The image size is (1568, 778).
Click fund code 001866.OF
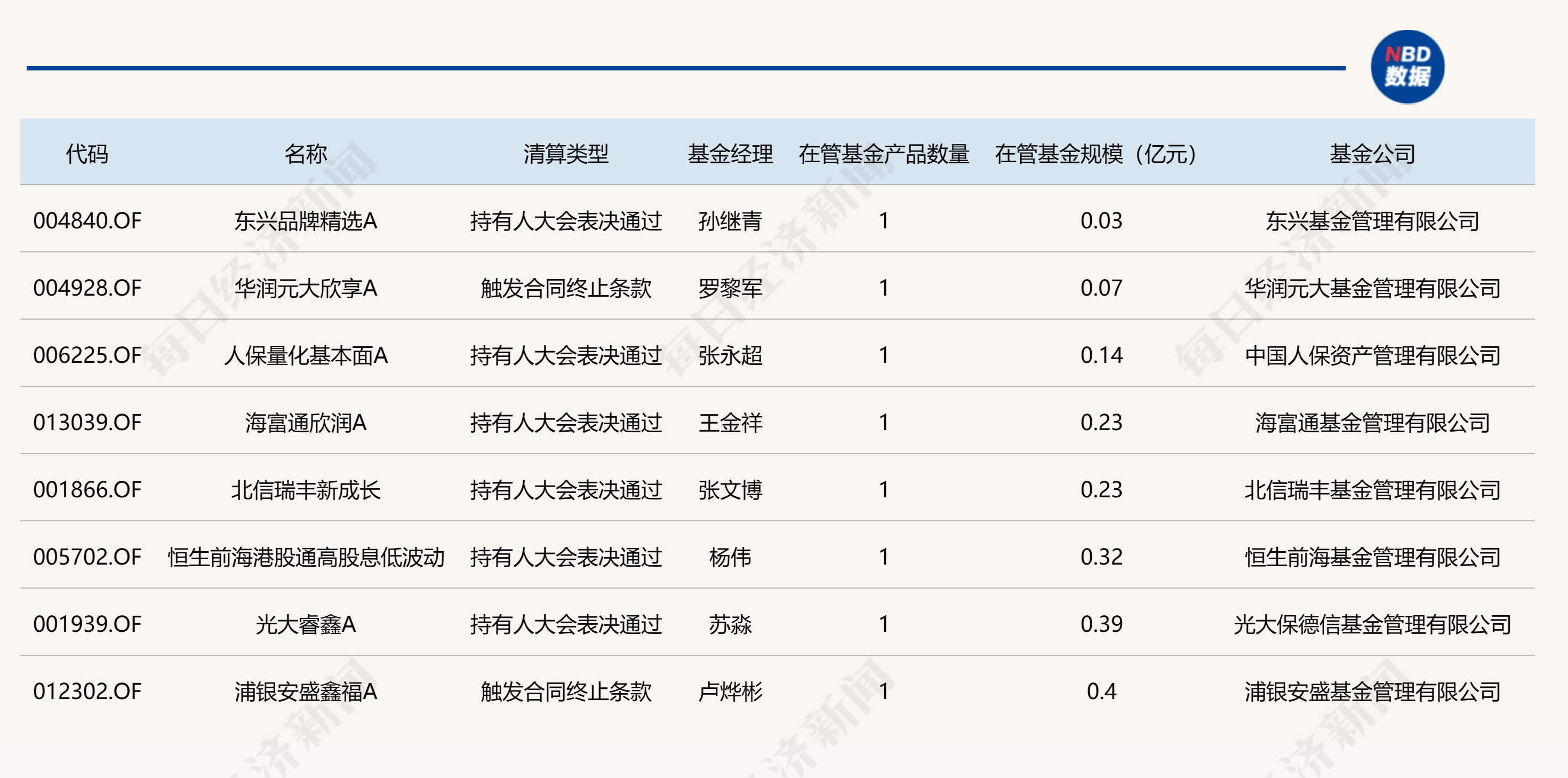pyautogui.click(x=87, y=490)
